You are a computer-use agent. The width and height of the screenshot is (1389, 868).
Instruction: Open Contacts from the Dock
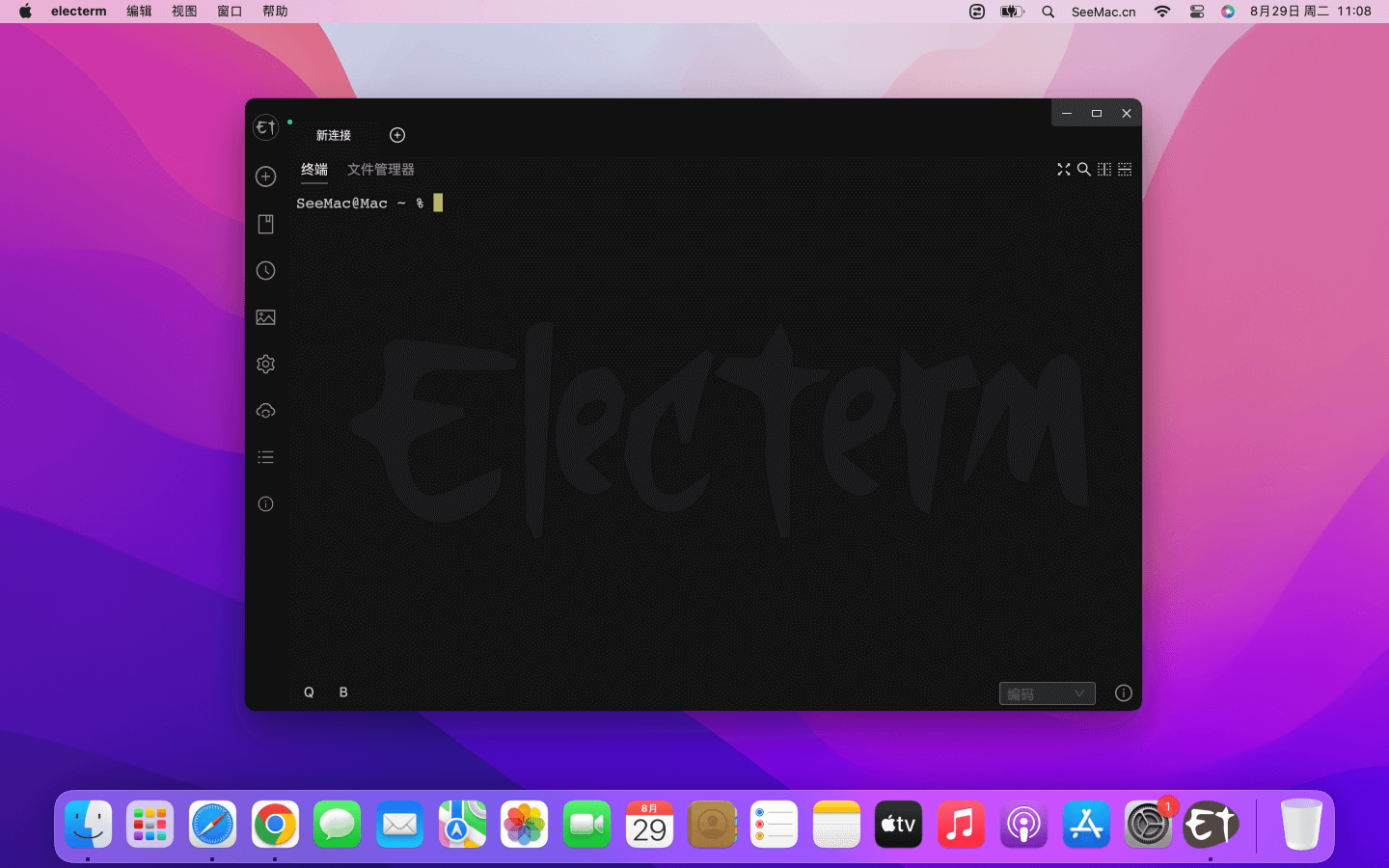[x=712, y=825]
